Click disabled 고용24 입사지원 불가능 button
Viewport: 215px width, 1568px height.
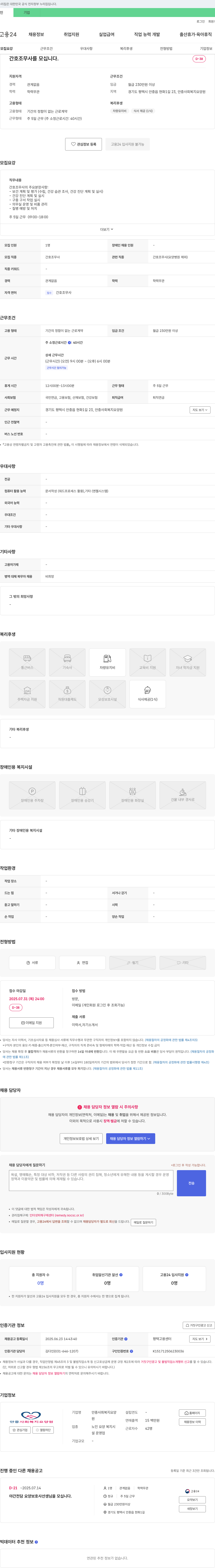tap(127, 144)
